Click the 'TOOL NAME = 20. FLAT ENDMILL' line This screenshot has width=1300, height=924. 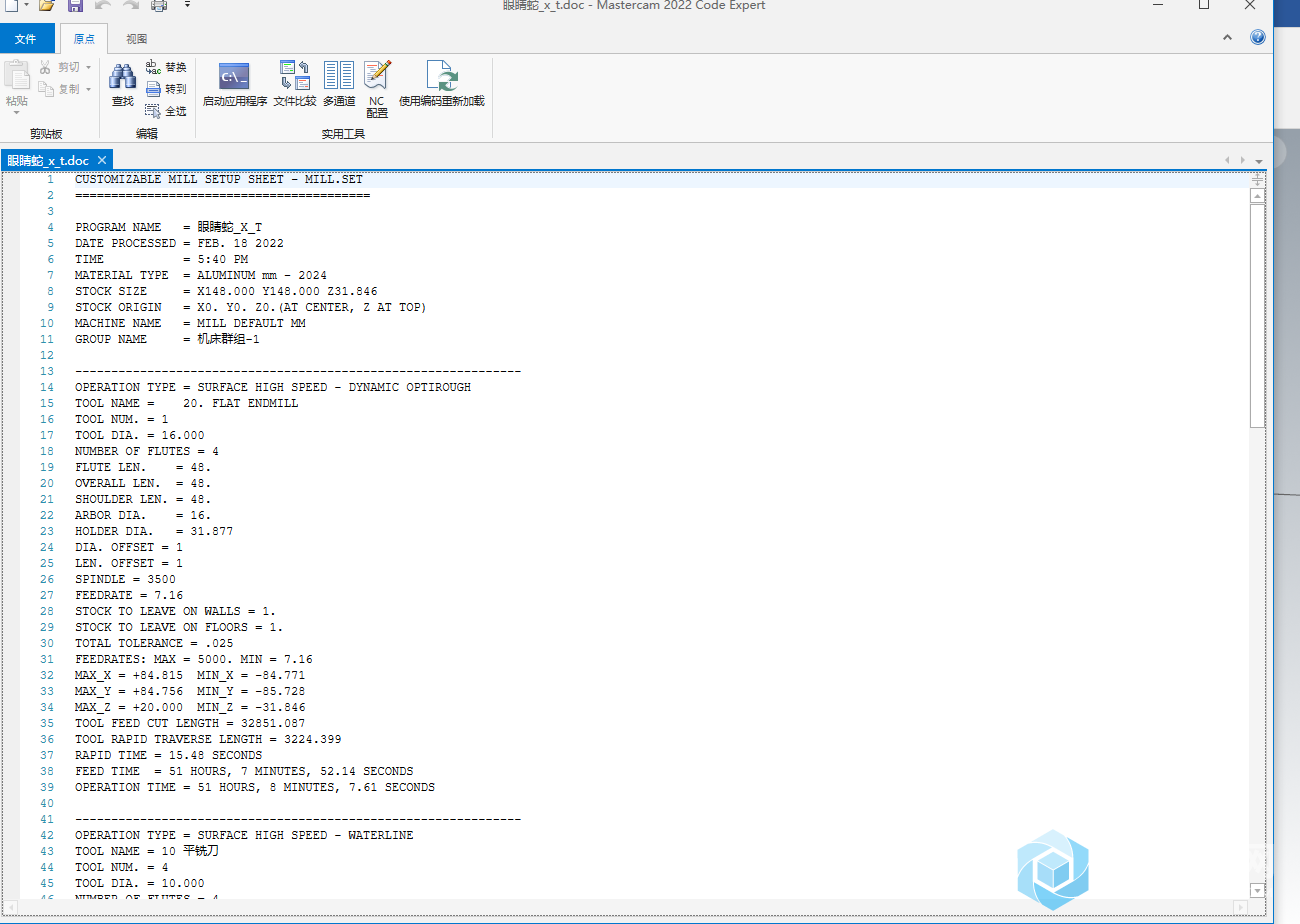click(x=186, y=403)
